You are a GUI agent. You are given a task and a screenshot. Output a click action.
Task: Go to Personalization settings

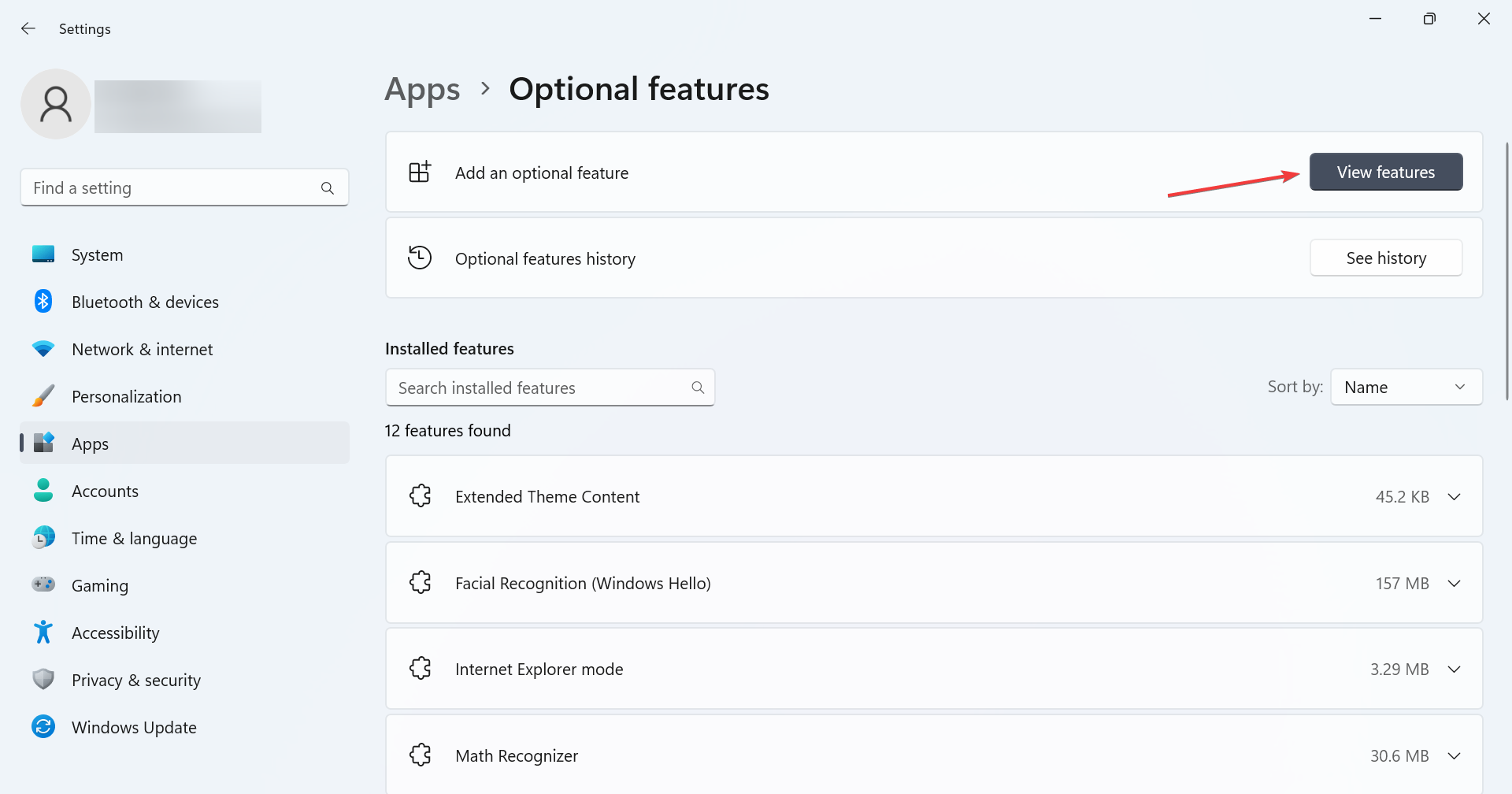[126, 397]
